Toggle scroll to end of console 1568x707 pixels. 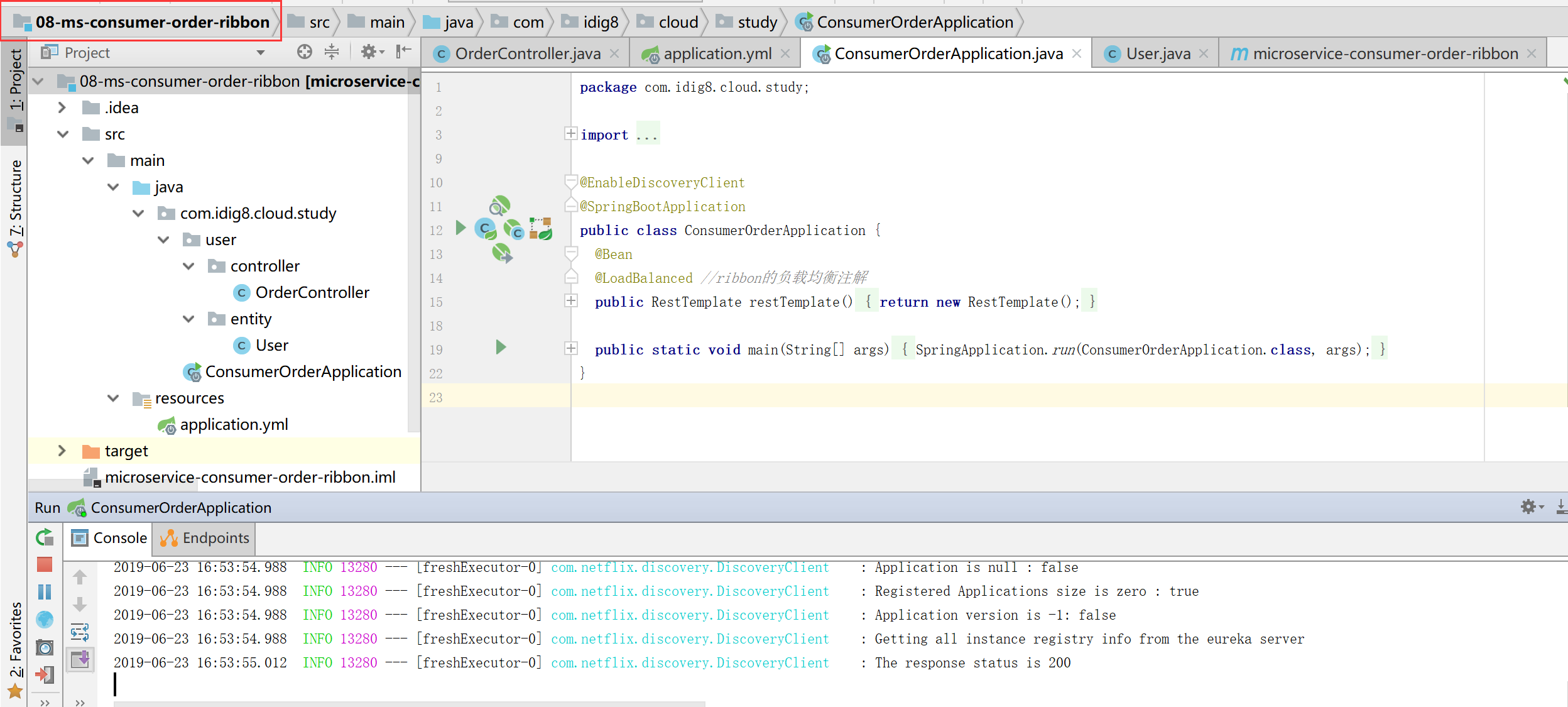[80, 659]
